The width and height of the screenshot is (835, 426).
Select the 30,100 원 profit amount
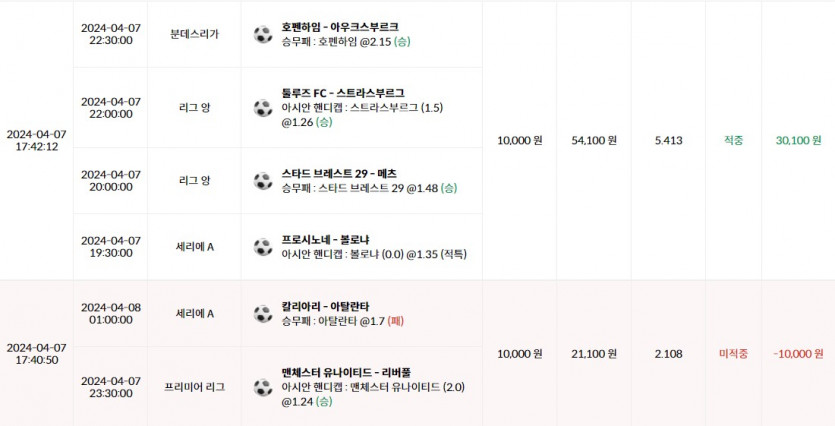coord(798,140)
